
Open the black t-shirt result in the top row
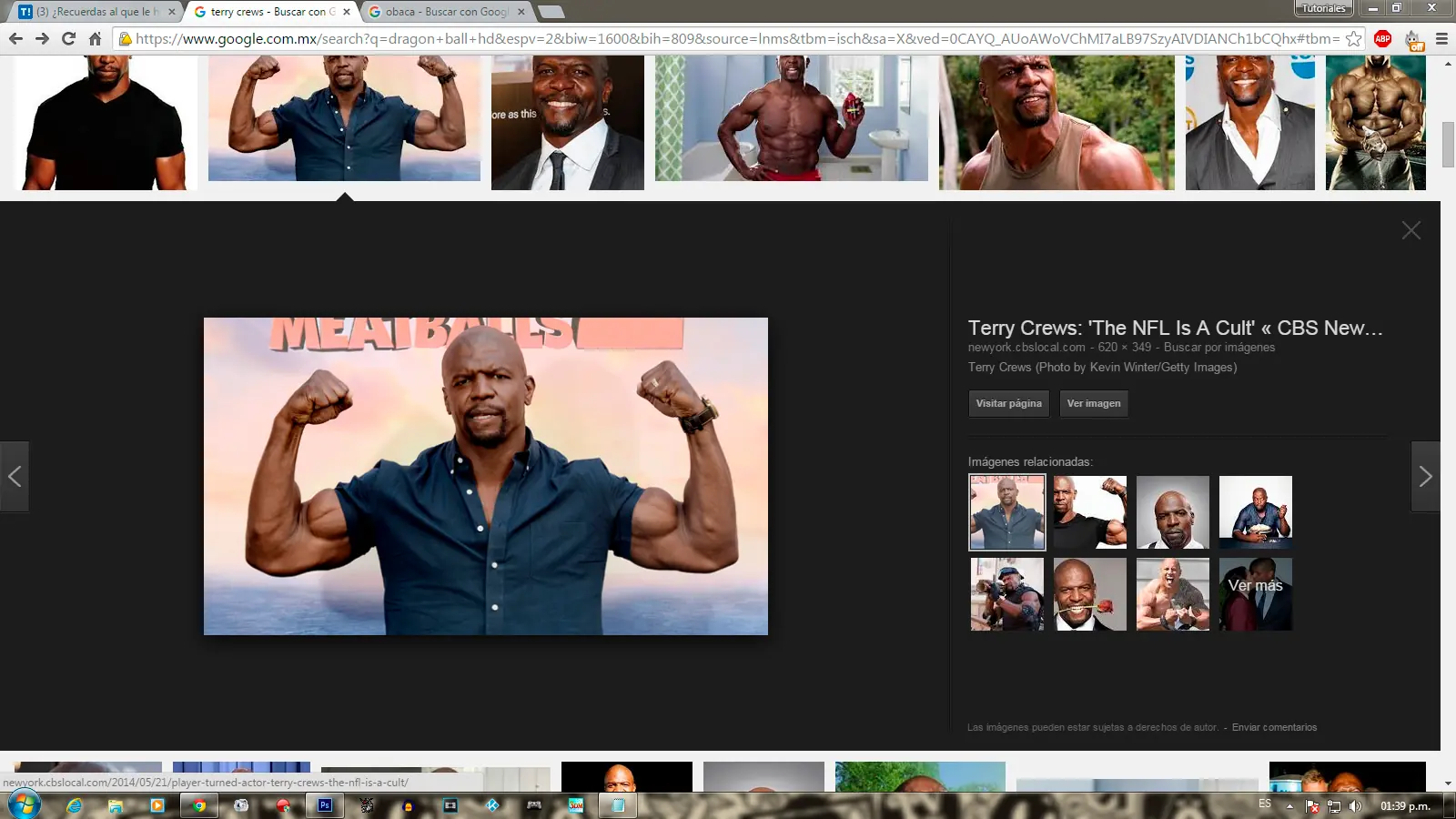point(106,123)
